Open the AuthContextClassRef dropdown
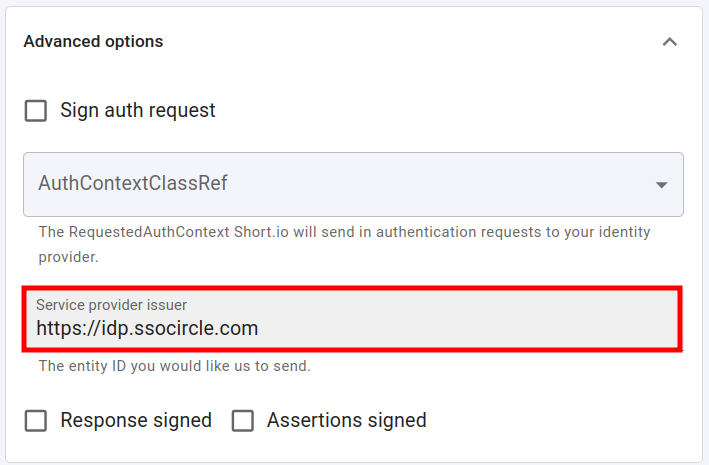Image resolution: width=709 pixels, height=465 pixels. [353, 184]
